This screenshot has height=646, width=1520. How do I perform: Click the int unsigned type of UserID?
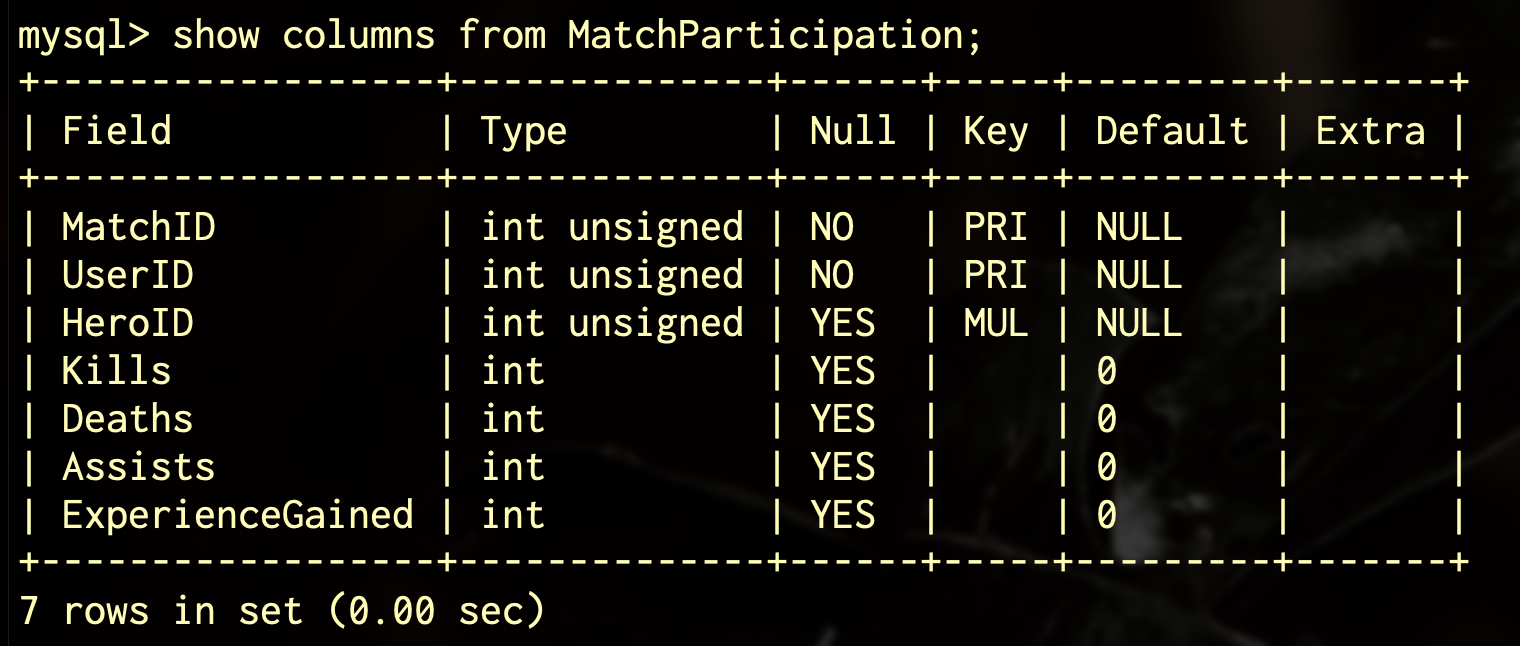[612, 276]
